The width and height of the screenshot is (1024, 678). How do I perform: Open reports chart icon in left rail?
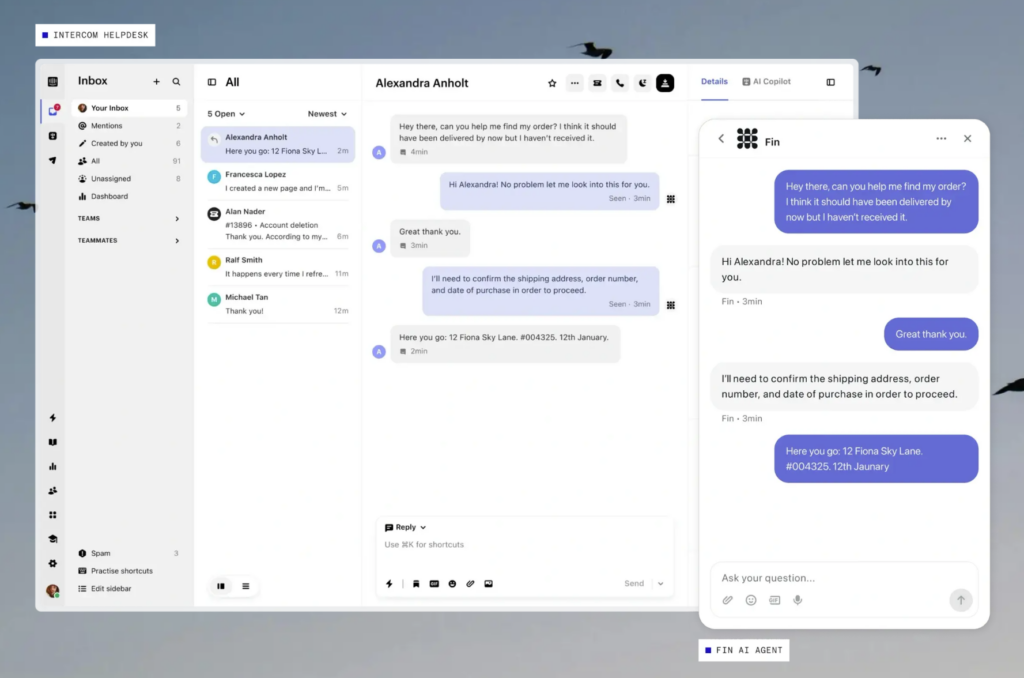pos(53,466)
